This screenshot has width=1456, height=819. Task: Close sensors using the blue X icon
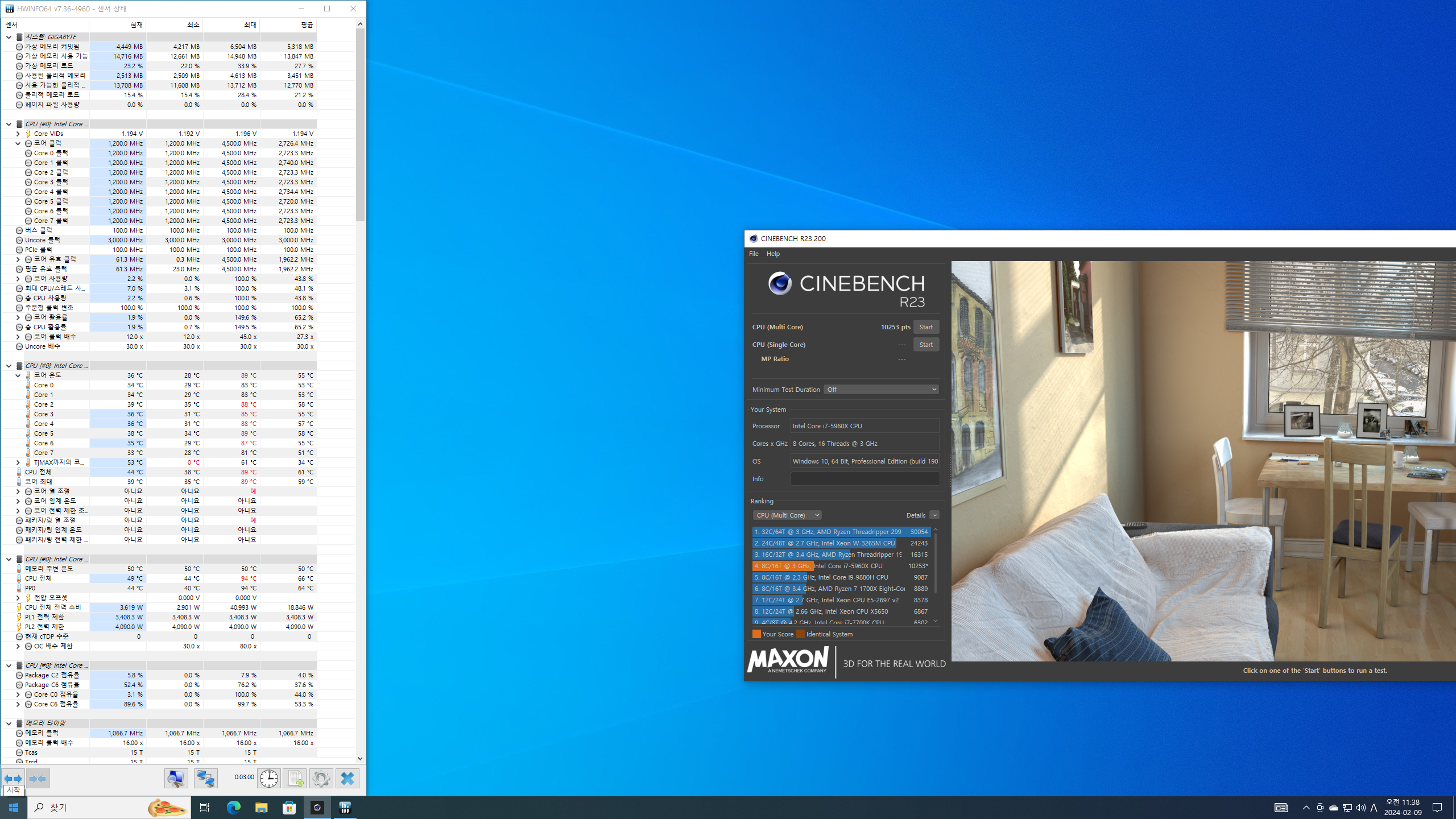(347, 778)
